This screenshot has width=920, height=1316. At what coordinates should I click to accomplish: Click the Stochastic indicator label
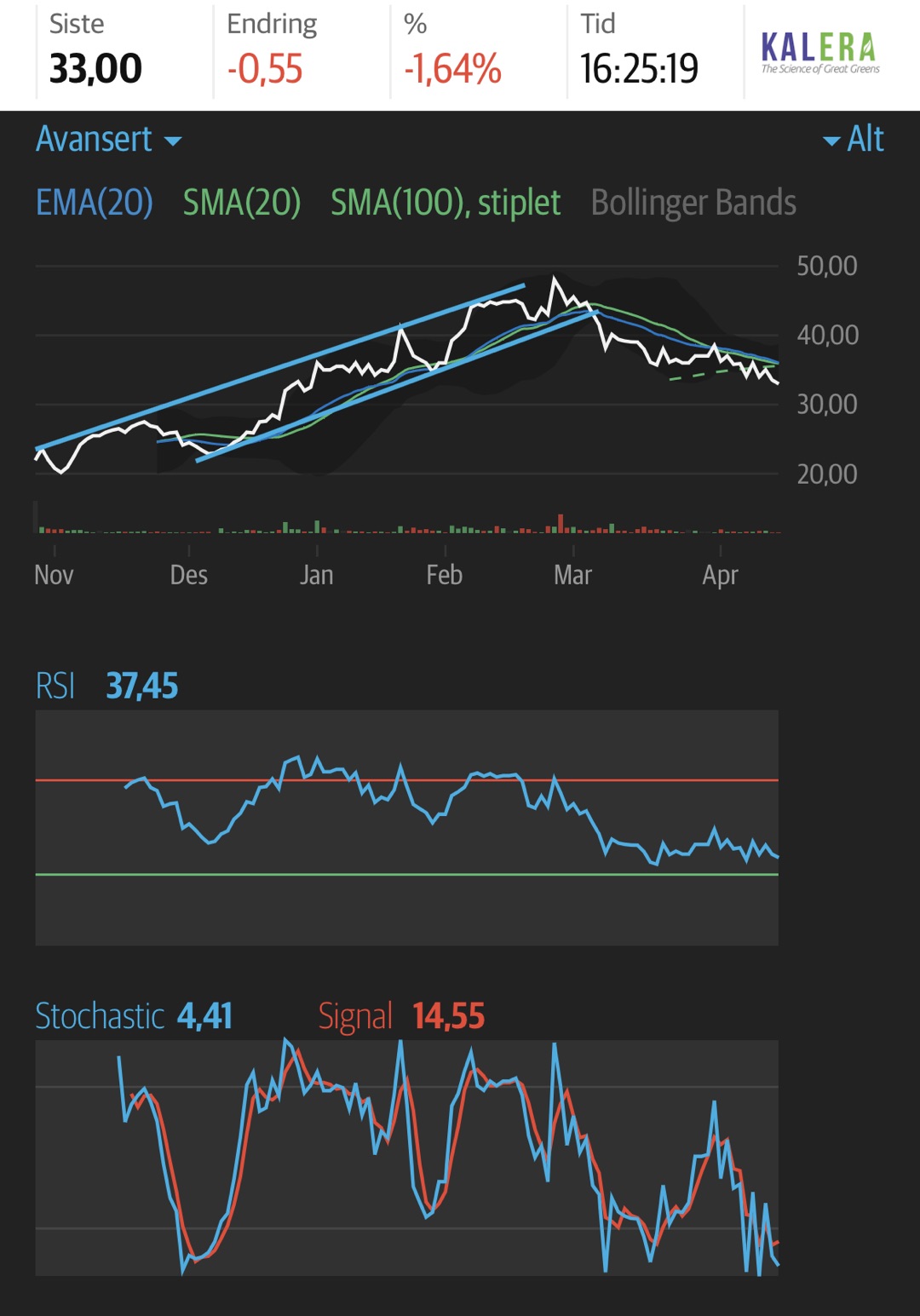100,1016
